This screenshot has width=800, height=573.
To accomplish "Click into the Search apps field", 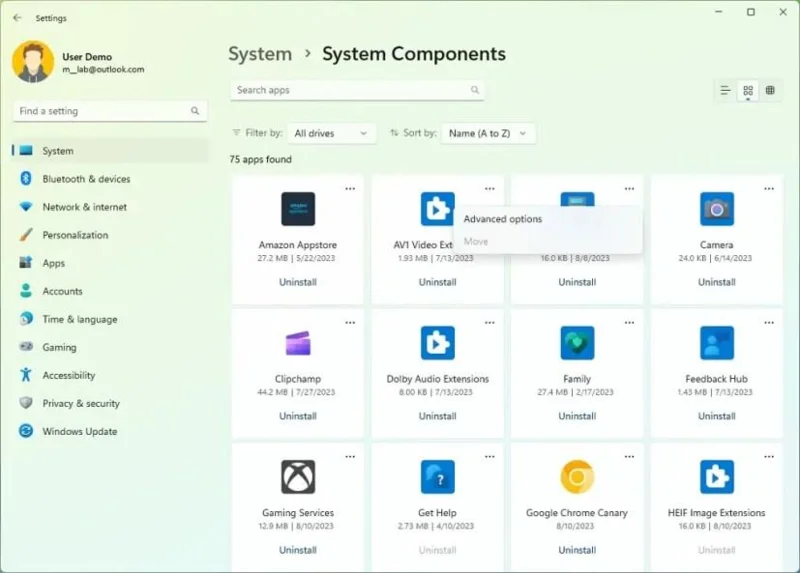I will coord(357,90).
